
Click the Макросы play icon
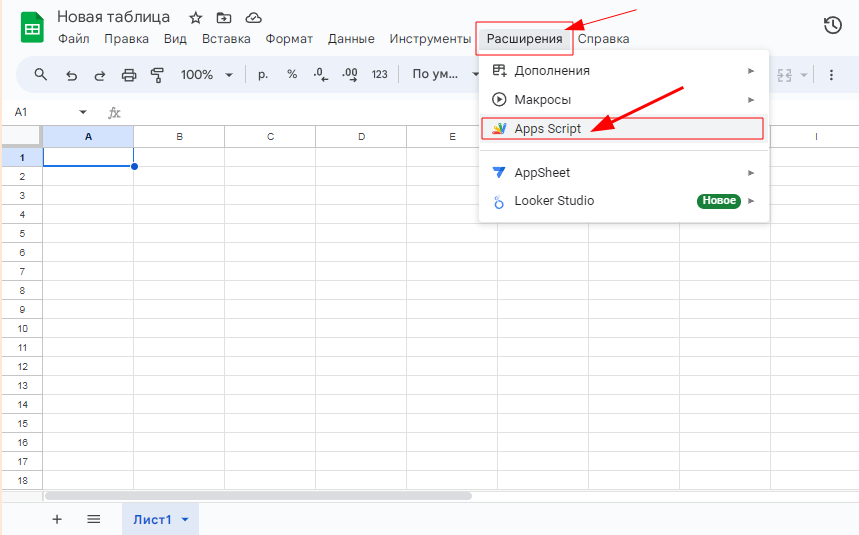point(499,100)
